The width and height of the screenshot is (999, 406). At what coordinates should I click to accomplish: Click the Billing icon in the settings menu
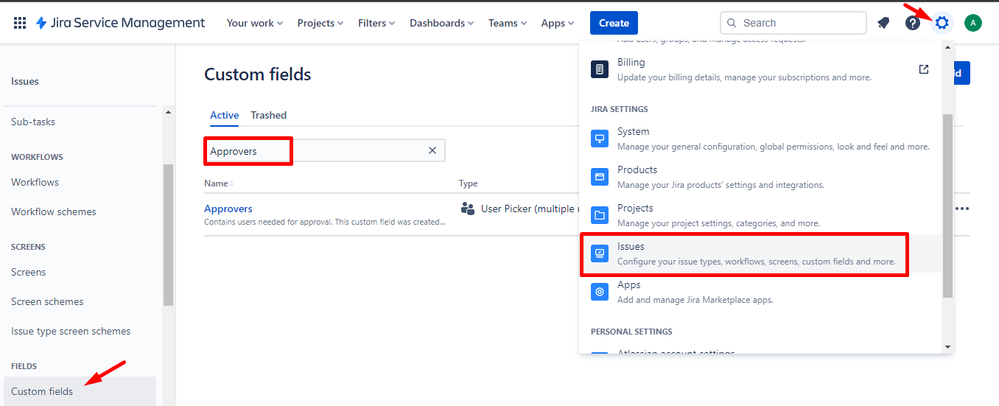click(600, 69)
